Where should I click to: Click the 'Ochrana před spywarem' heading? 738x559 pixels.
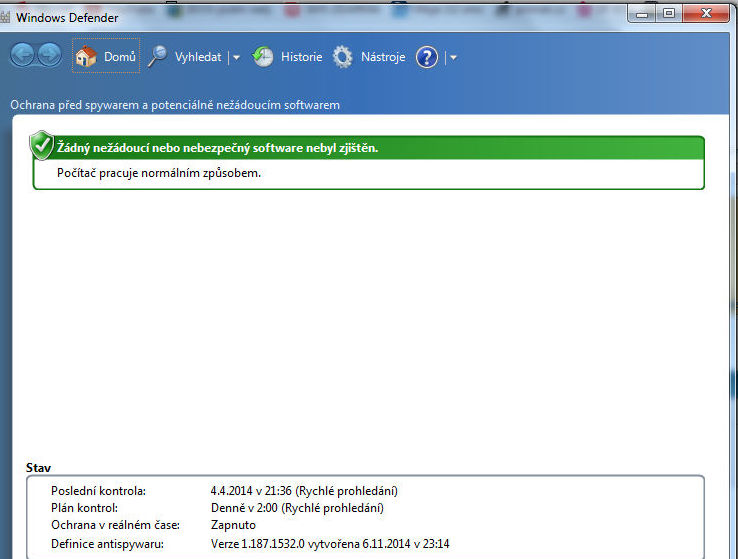[x=175, y=105]
